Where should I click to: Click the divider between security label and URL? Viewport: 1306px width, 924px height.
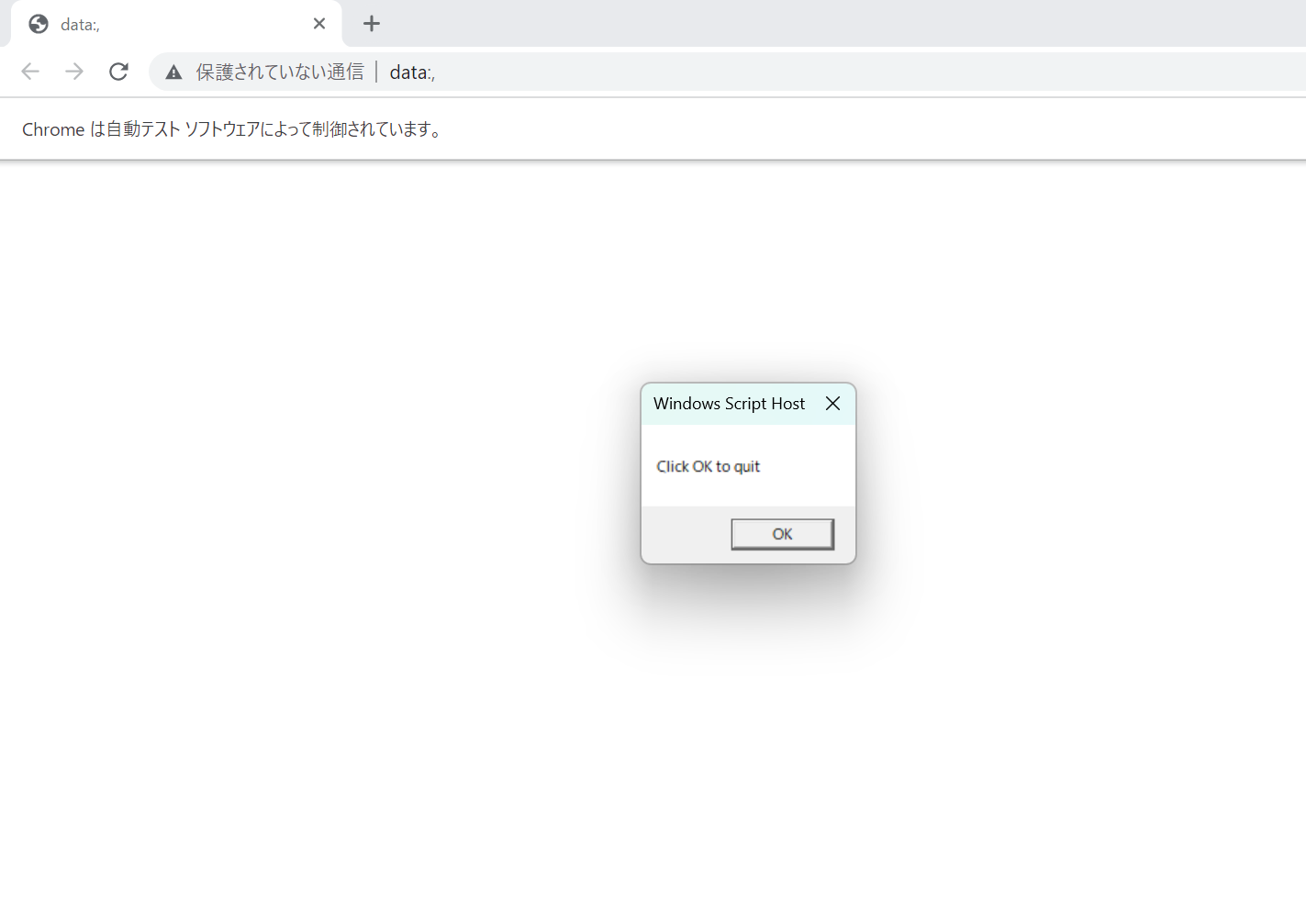tap(375, 71)
